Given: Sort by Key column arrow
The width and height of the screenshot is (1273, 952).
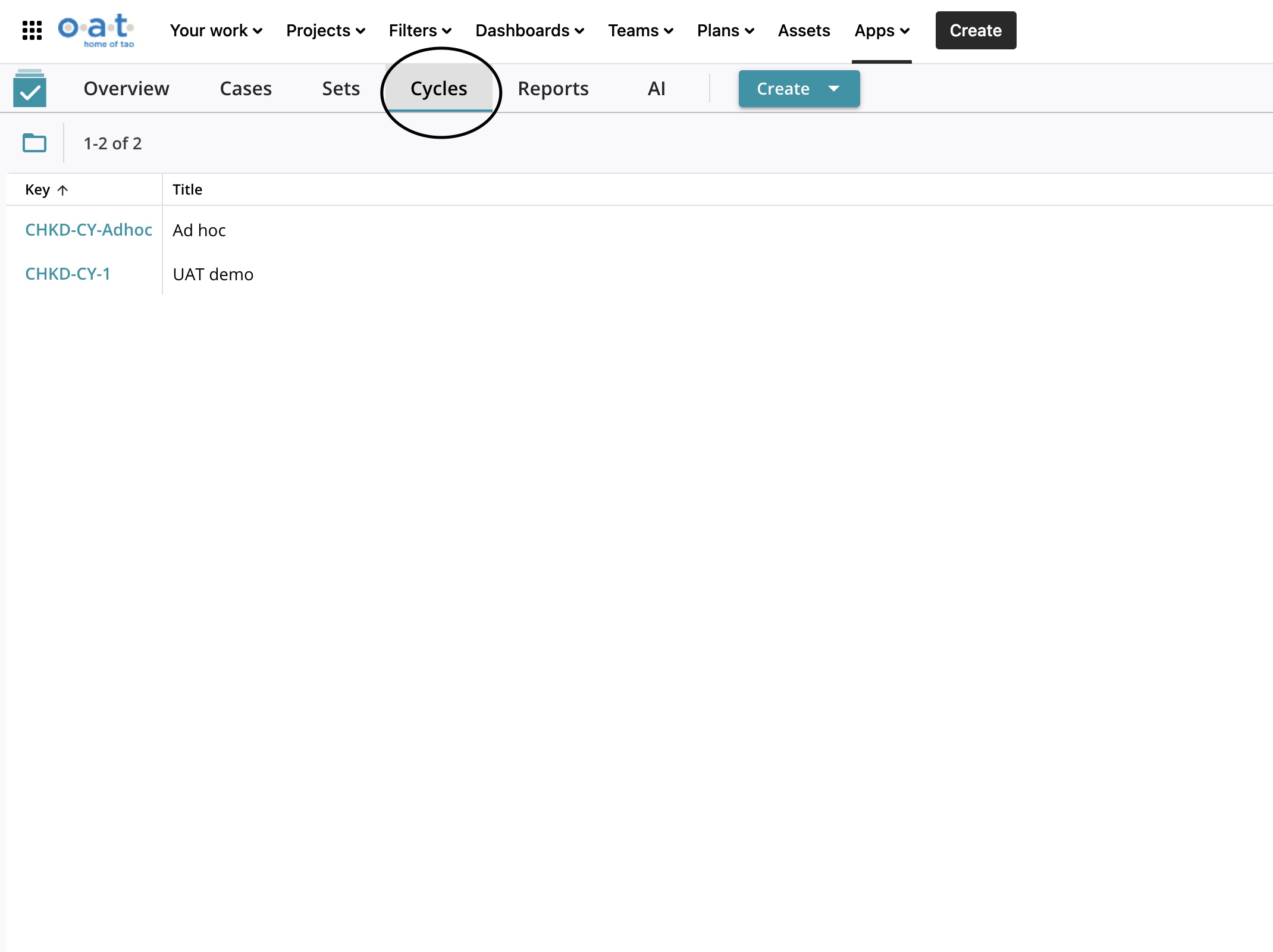Looking at the screenshot, I should 62,190.
